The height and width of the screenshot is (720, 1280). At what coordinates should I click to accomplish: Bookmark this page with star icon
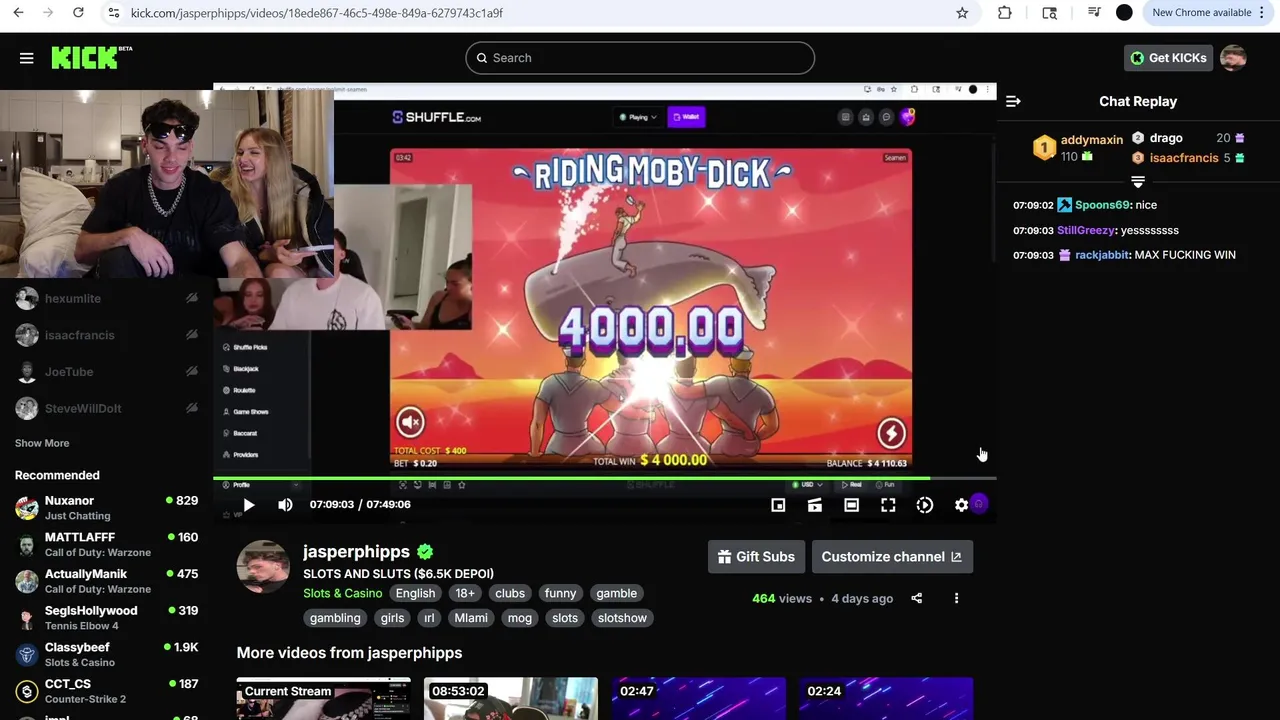tap(962, 13)
